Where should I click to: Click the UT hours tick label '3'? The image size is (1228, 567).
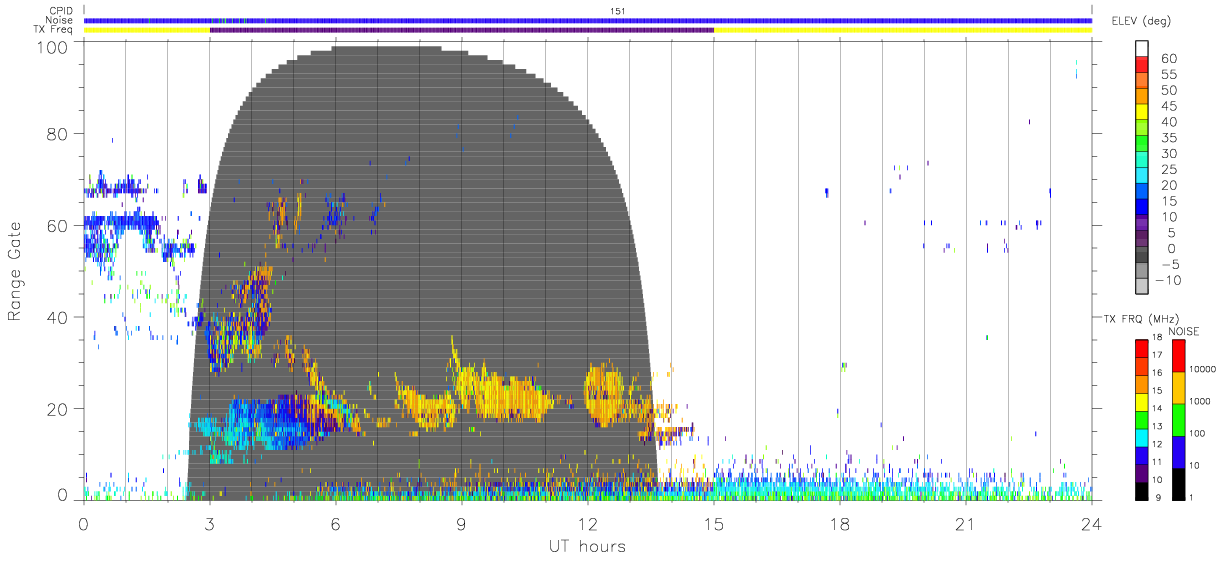pos(210,525)
